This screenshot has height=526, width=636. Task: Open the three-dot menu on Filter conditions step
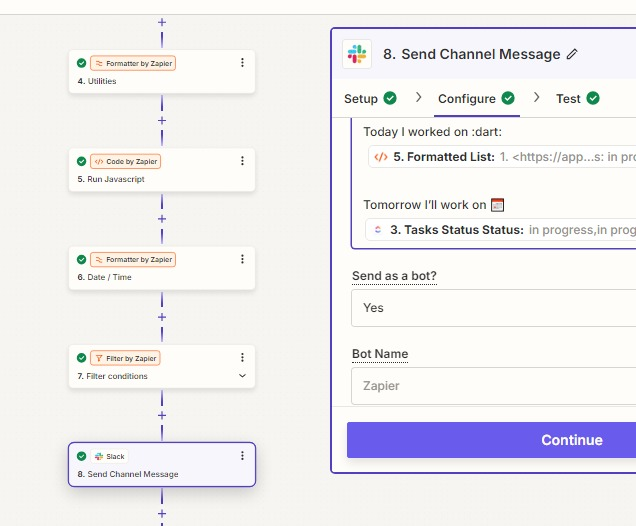tap(242, 357)
